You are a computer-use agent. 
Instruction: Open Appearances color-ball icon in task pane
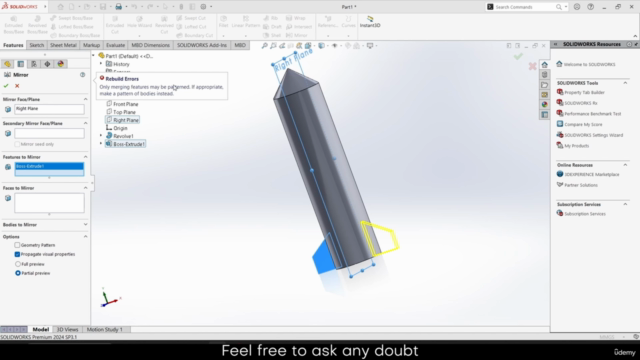click(x=544, y=104)
